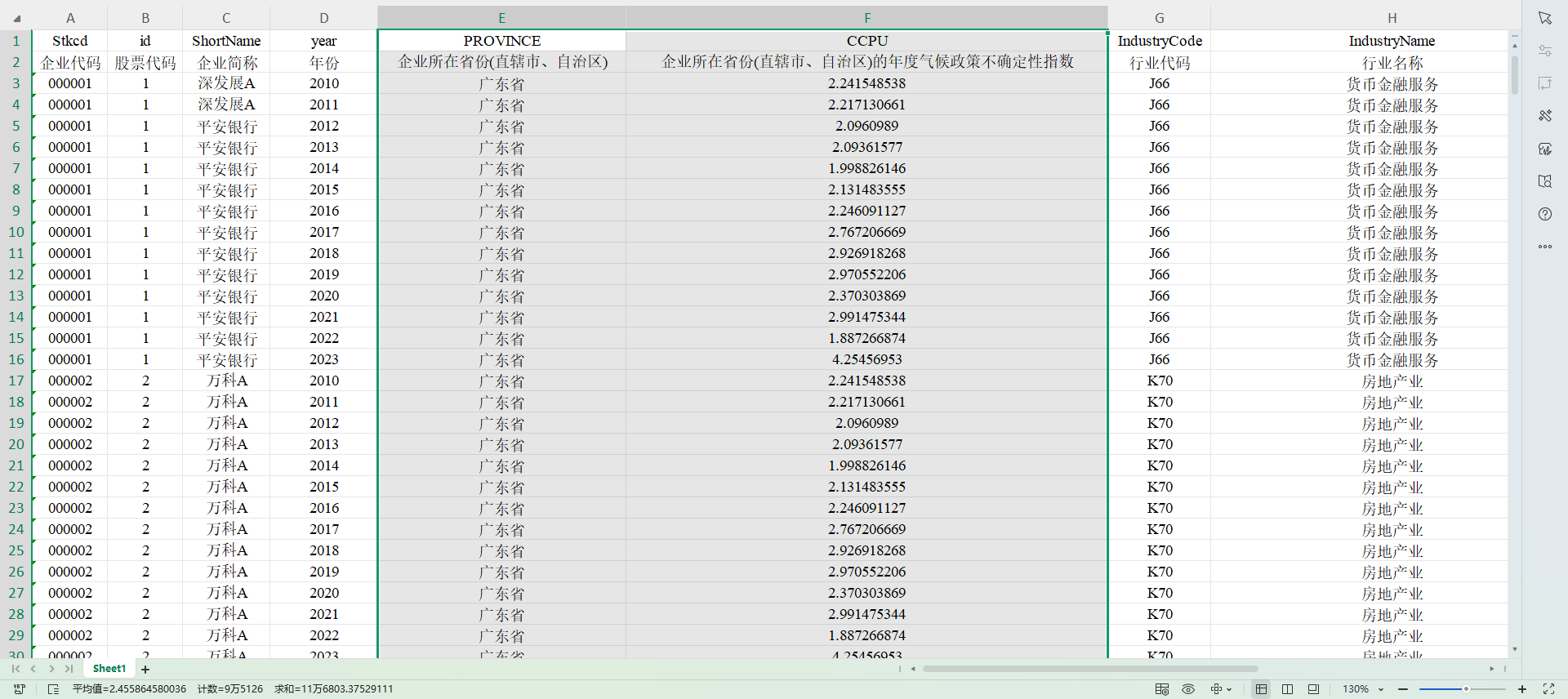
Task: Expand the three-dots more options in sidebar
Action: (1544, 247)
